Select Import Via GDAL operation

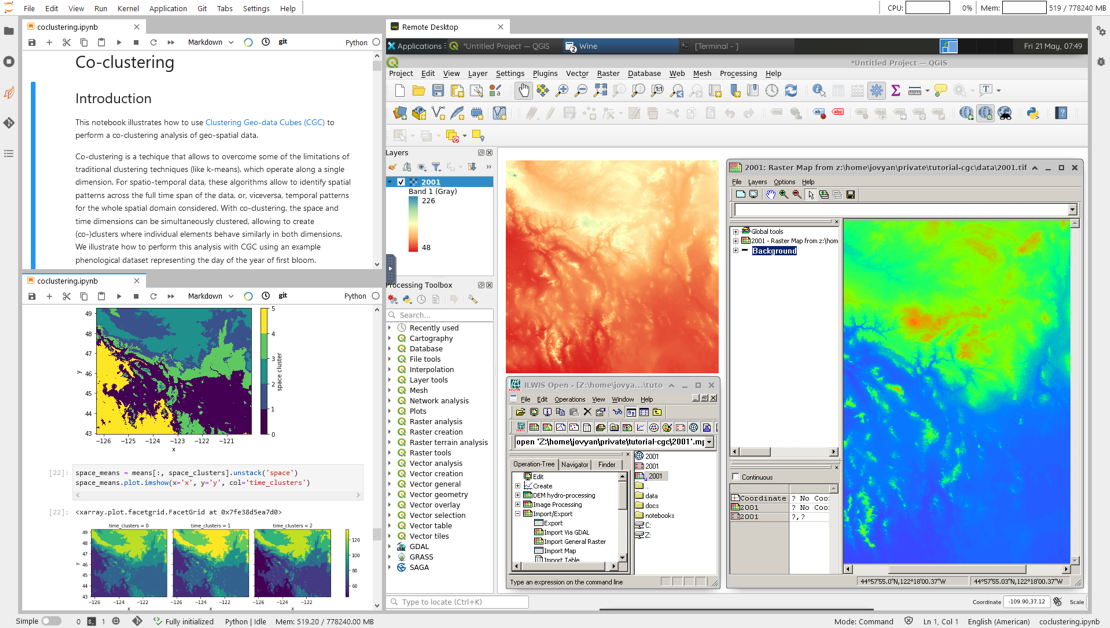click(x=566, y=532)
